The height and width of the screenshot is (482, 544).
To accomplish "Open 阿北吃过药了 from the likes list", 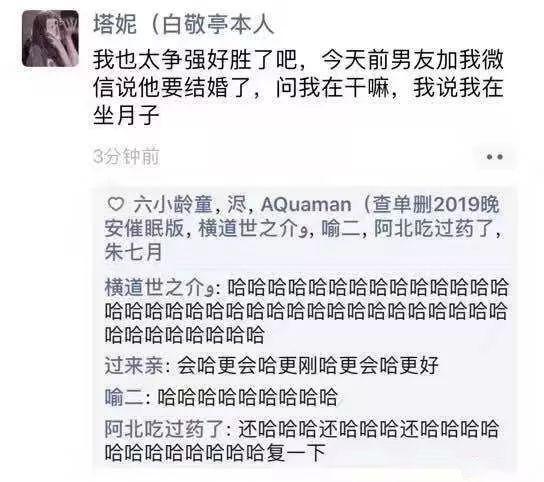I will pos(434,229).
